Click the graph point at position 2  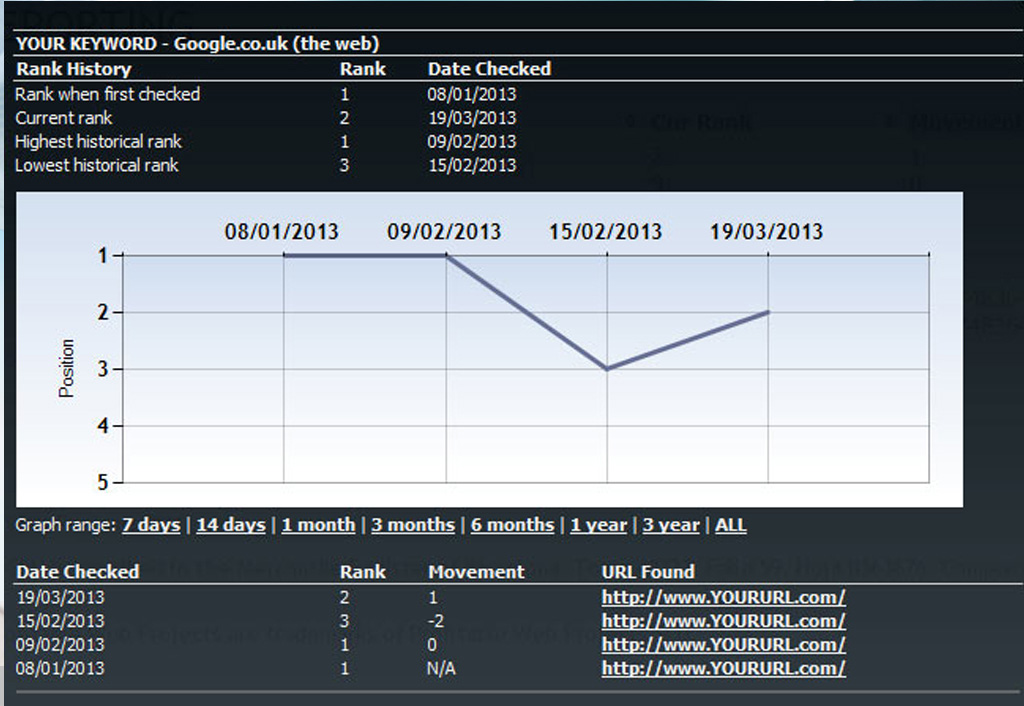768,312
